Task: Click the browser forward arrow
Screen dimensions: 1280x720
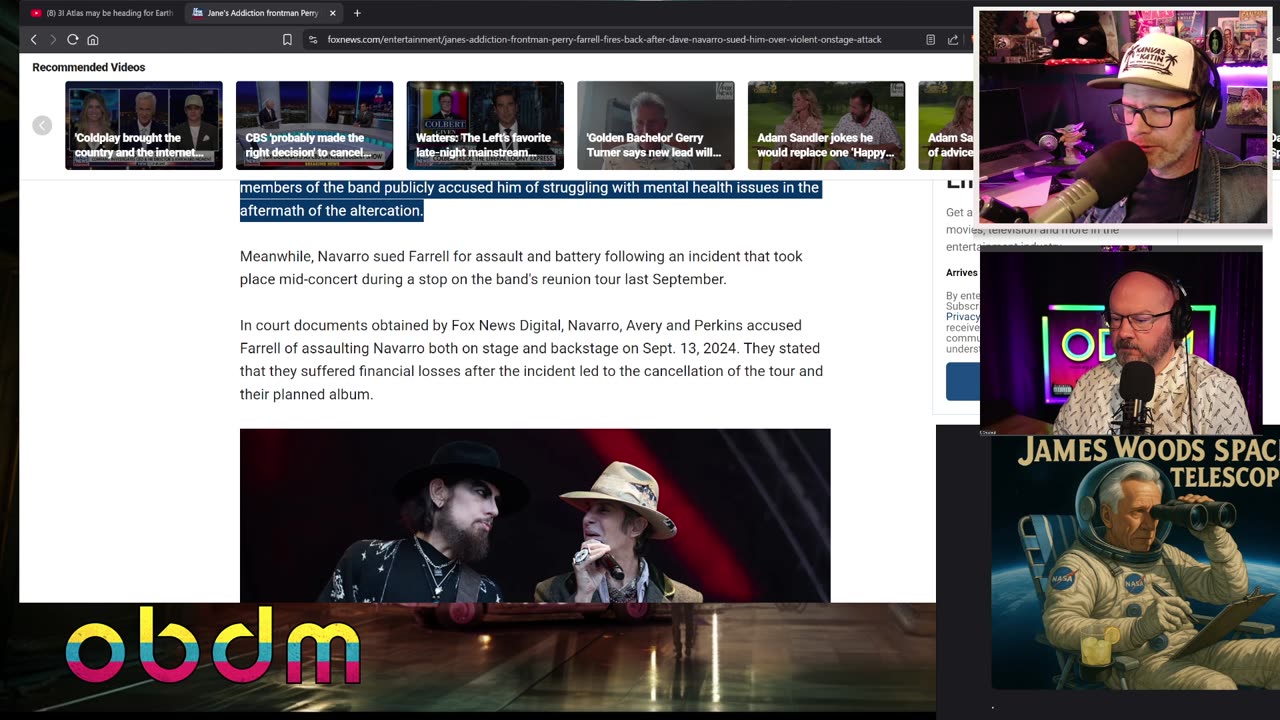Action: 53,40
